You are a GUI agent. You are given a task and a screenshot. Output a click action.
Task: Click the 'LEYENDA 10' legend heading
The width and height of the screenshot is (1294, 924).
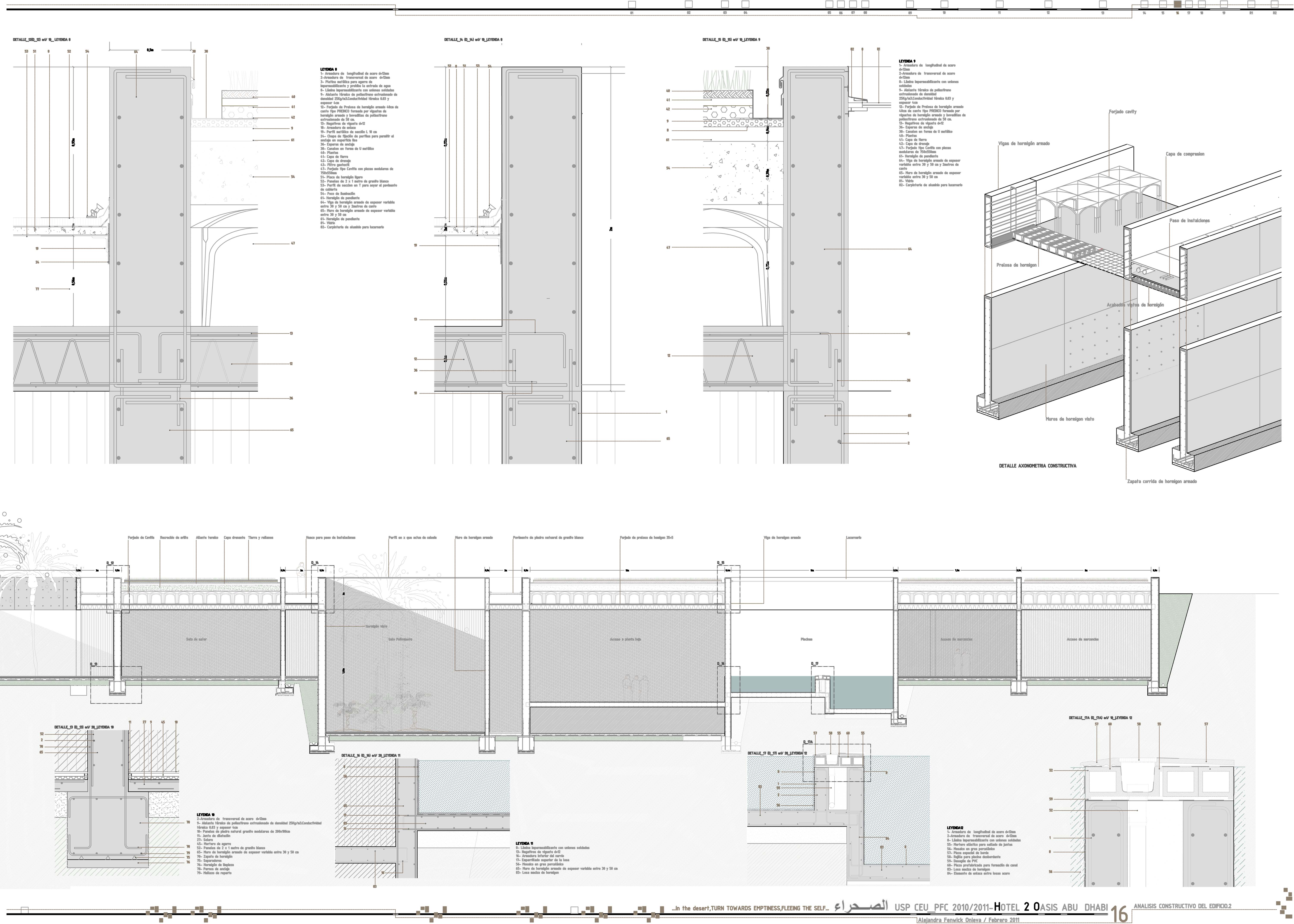(x=206, y=815)
